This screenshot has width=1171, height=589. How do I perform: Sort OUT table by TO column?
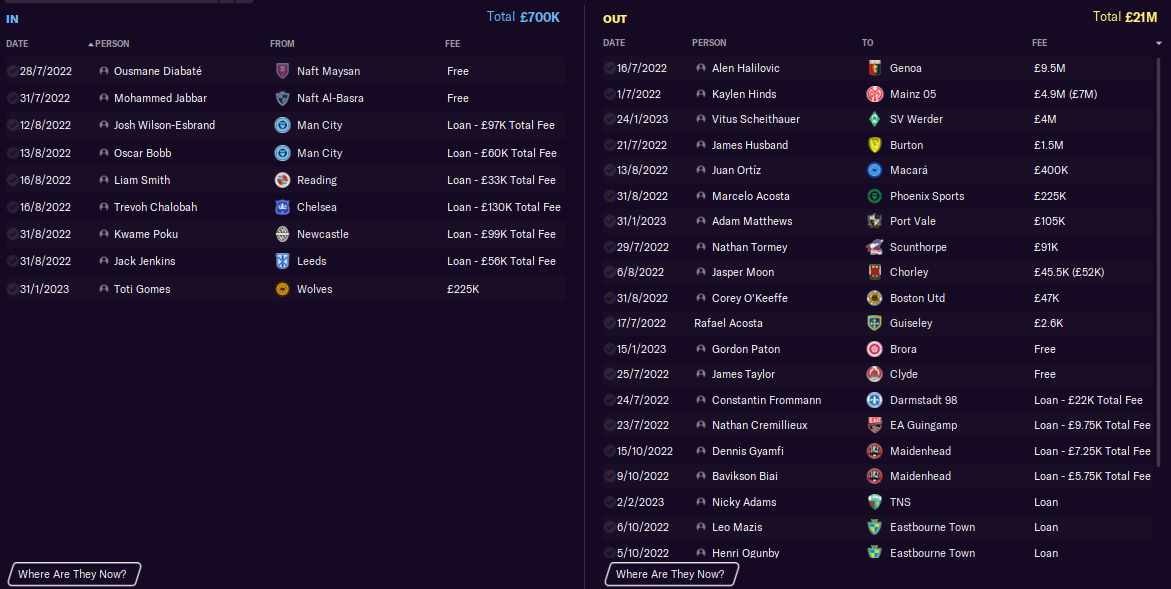(867, 43)
